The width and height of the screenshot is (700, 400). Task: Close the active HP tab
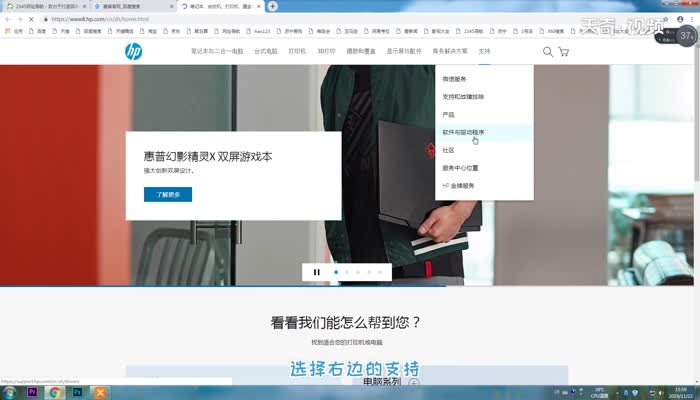coord(258,6)
